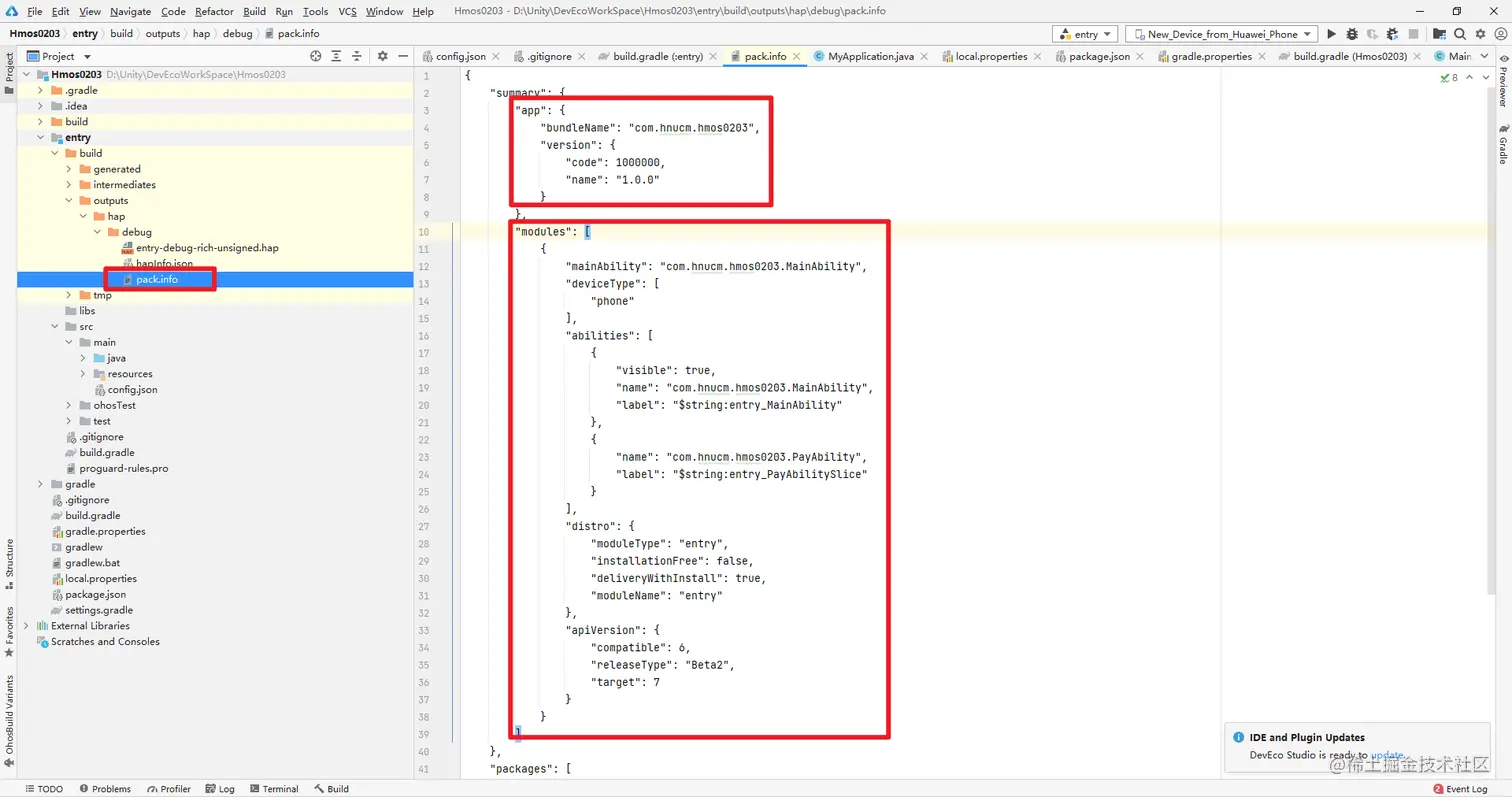Switch to MyApplication.java editor tab
Viewport: 1512px width, 797px height.
point(871,56)
